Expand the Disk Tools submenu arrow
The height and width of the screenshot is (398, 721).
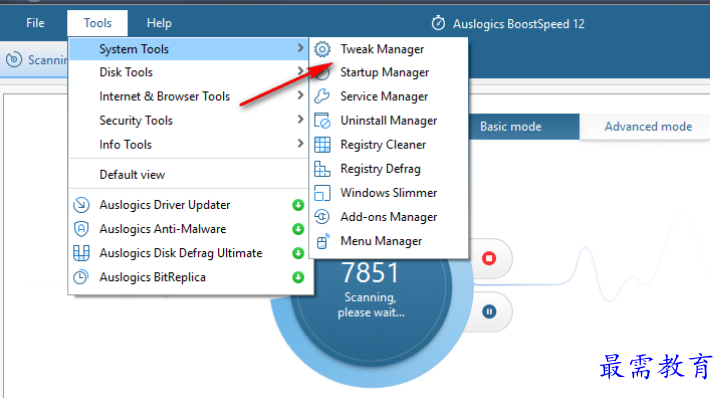[300, 71]
